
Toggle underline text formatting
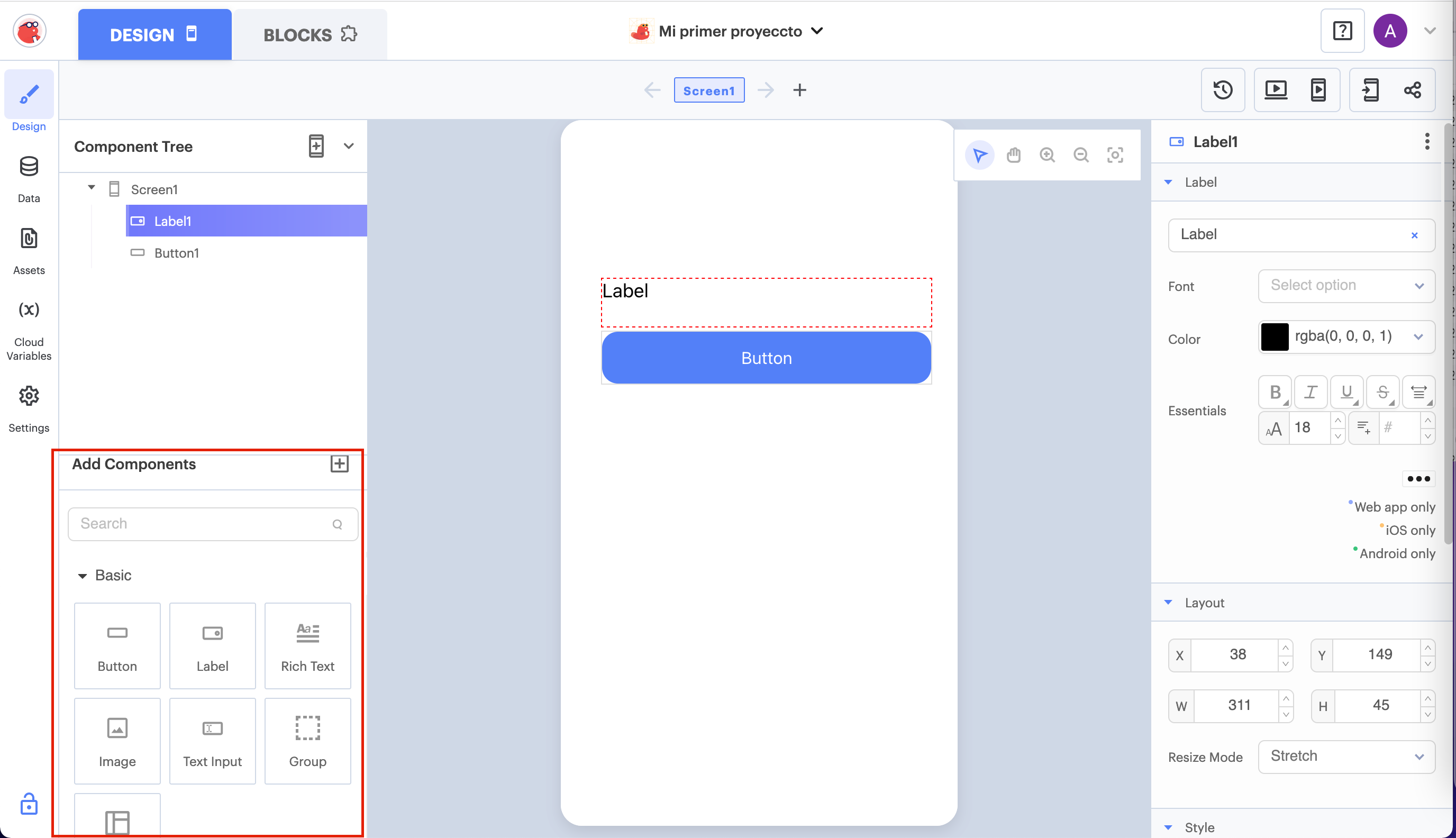tap(1346, 392)
